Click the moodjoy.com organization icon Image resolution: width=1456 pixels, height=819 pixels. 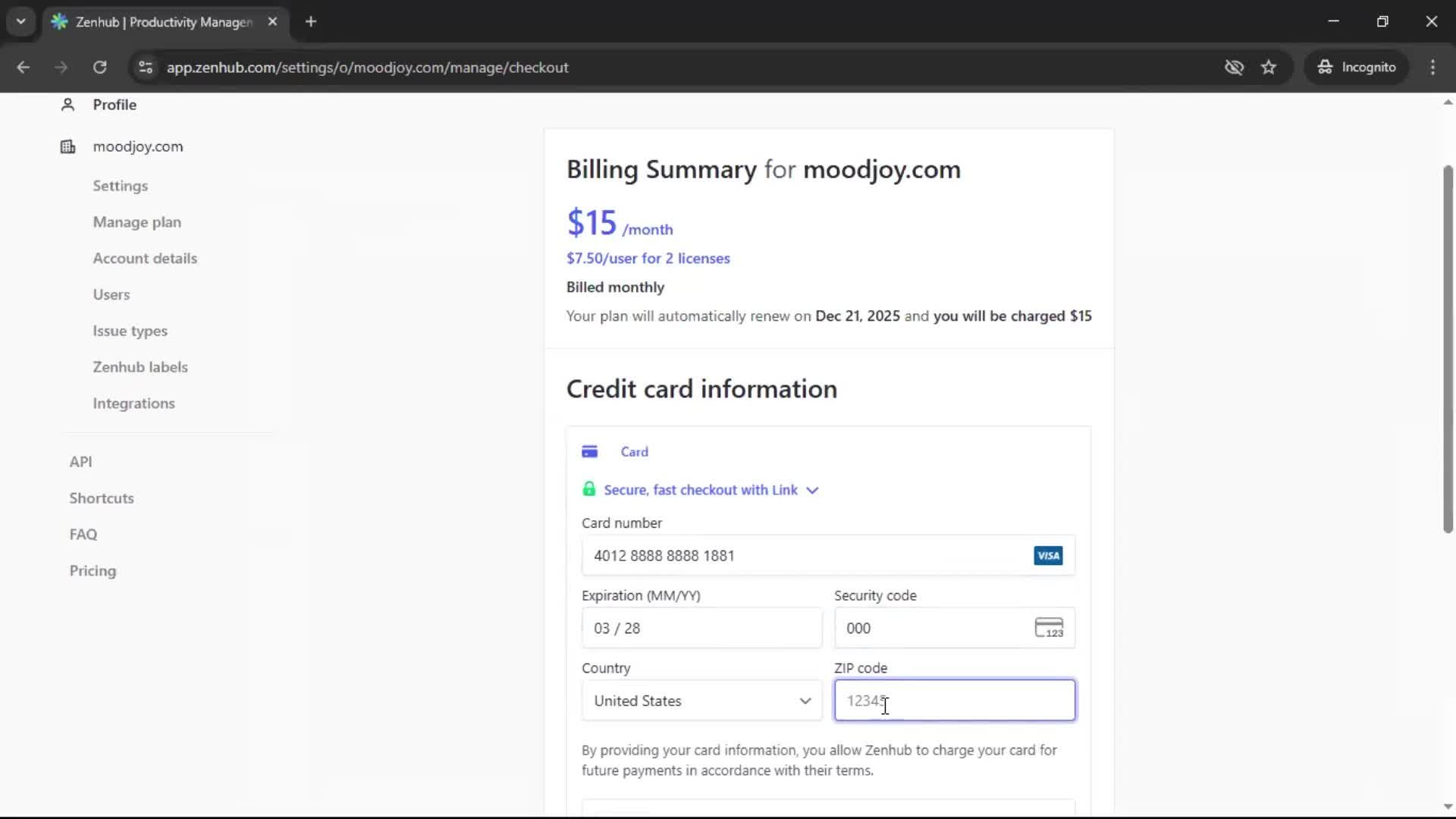[x=67, y=146]
